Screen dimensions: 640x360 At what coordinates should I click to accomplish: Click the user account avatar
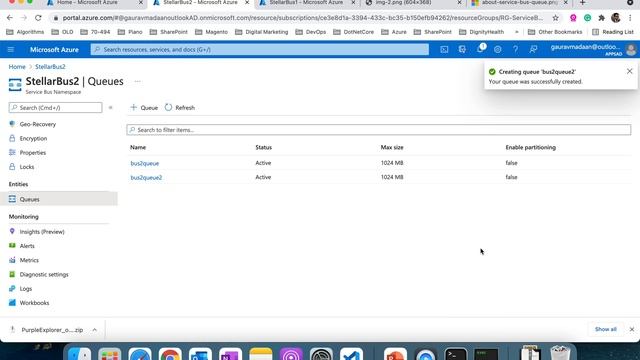[x=631, y=49]
